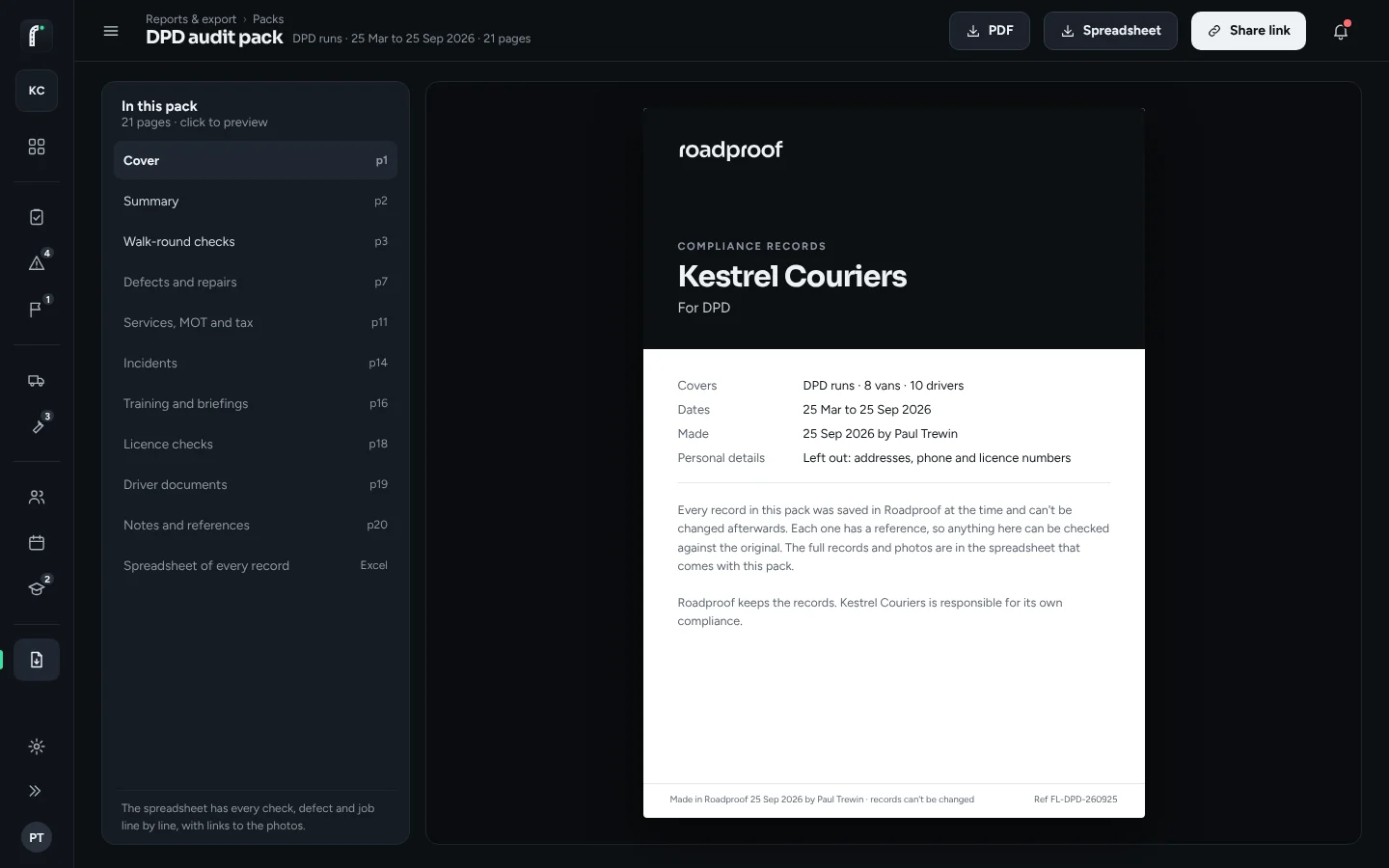Open the PT user avatar
This screenshot has width=1389, height=868.
tap(37, 837)
